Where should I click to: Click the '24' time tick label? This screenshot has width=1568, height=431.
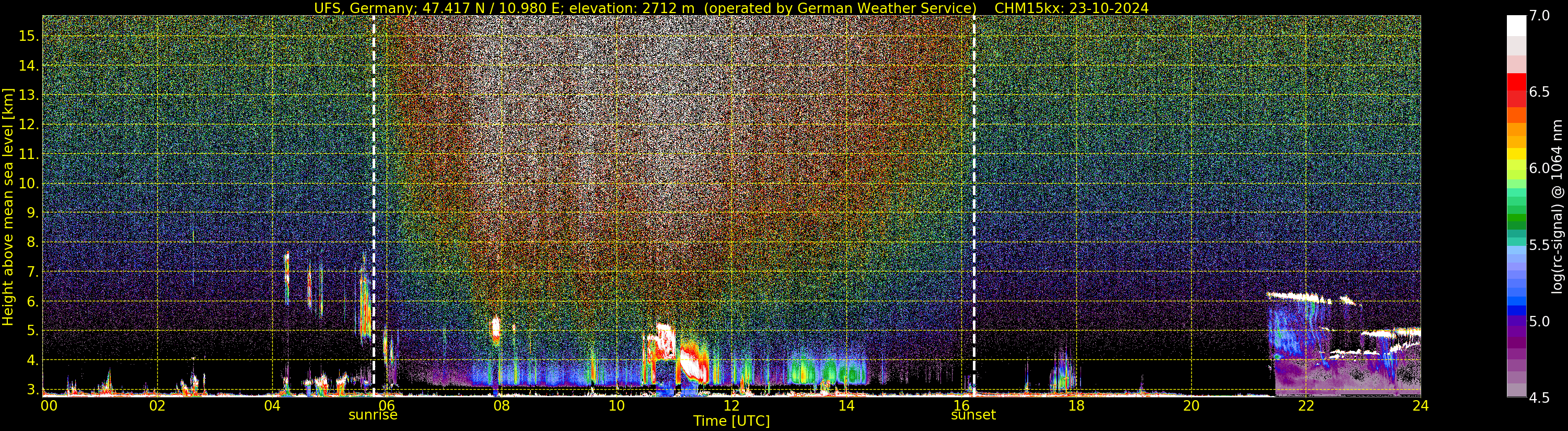pyautogui.click(x=1421, y=405)
